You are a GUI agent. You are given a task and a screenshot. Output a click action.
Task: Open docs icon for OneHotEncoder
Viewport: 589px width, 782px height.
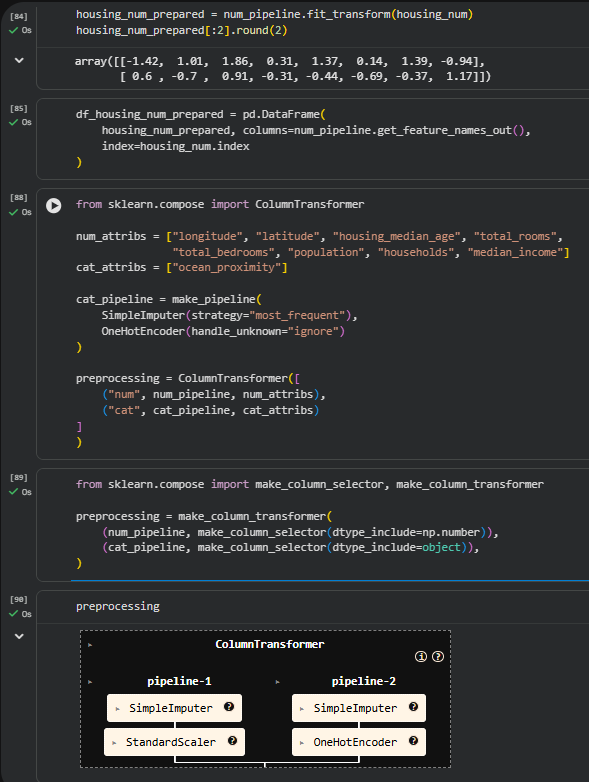413,741
